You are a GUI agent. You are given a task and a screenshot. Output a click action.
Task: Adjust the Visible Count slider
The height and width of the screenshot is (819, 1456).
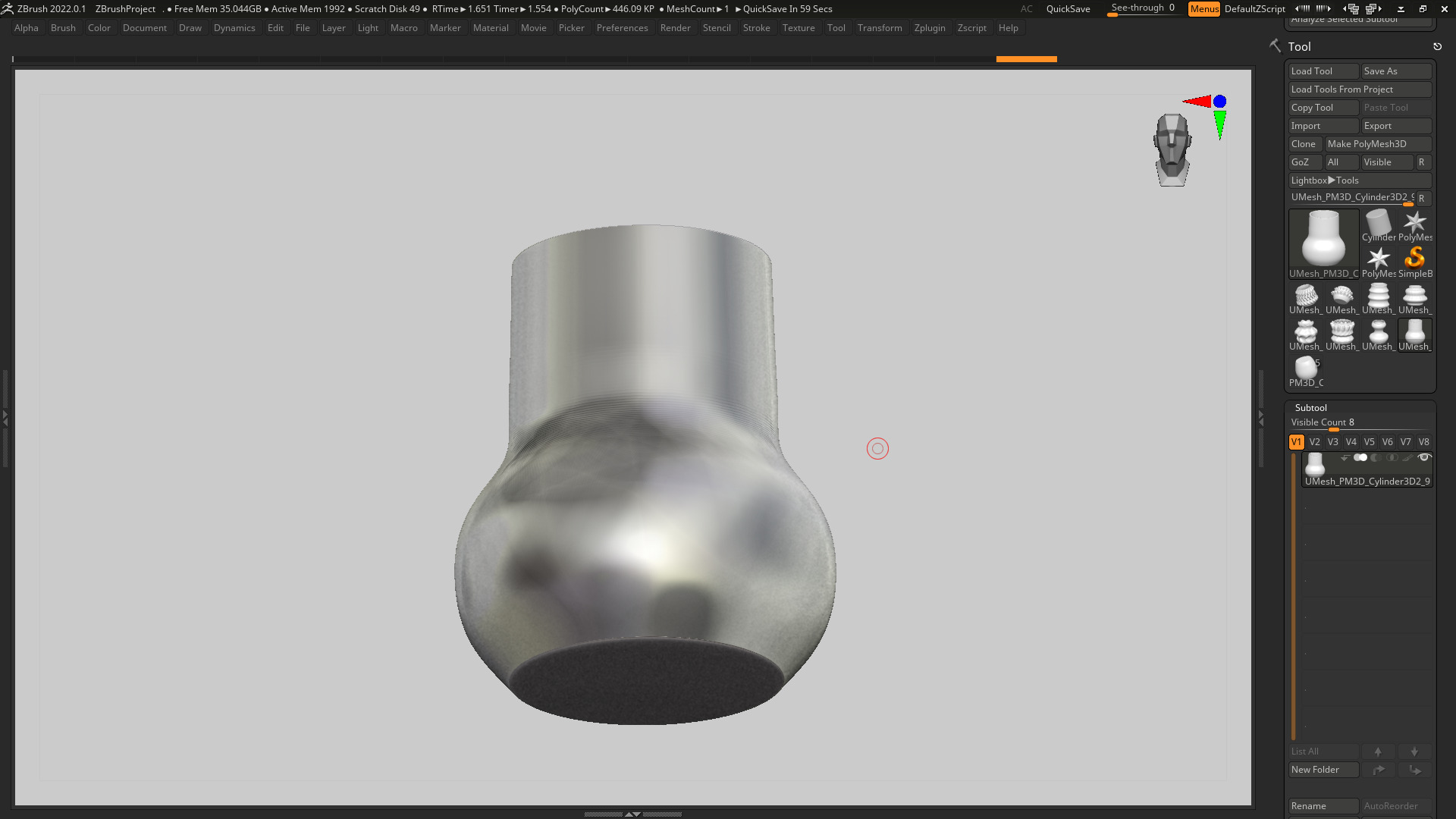[x=1360, y=423]
